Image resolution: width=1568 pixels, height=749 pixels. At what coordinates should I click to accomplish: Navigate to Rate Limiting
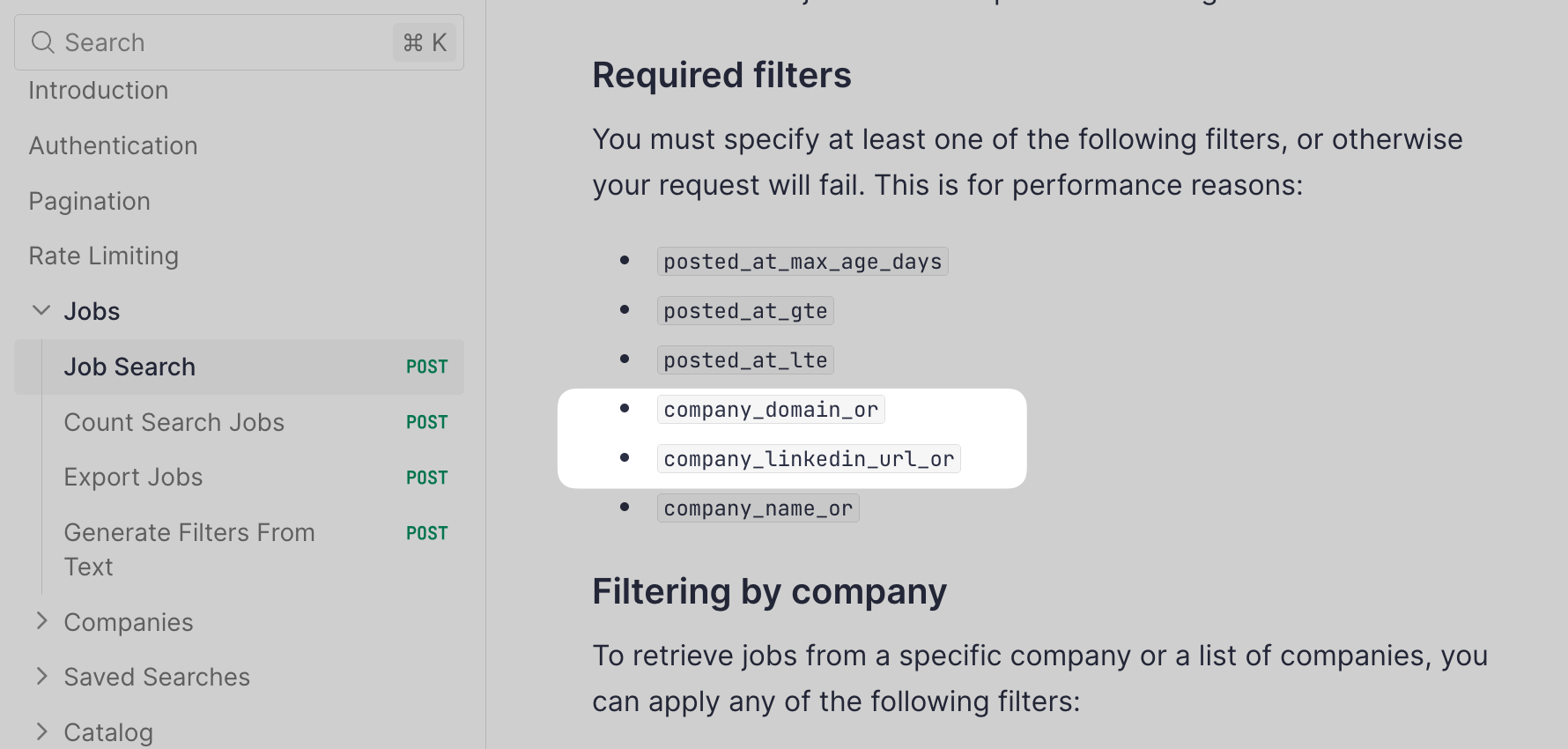tap(104, 256)
